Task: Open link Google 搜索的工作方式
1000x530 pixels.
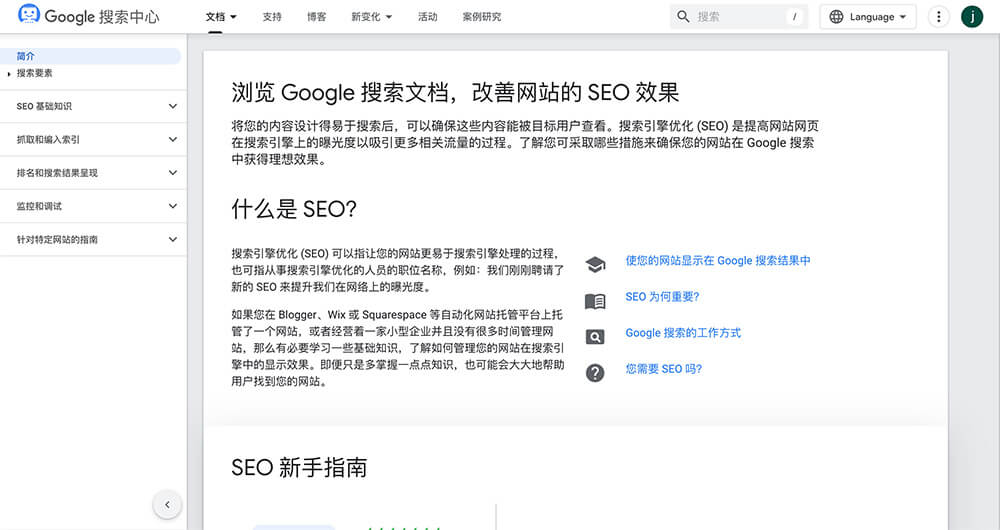Action: click(683, 333)
